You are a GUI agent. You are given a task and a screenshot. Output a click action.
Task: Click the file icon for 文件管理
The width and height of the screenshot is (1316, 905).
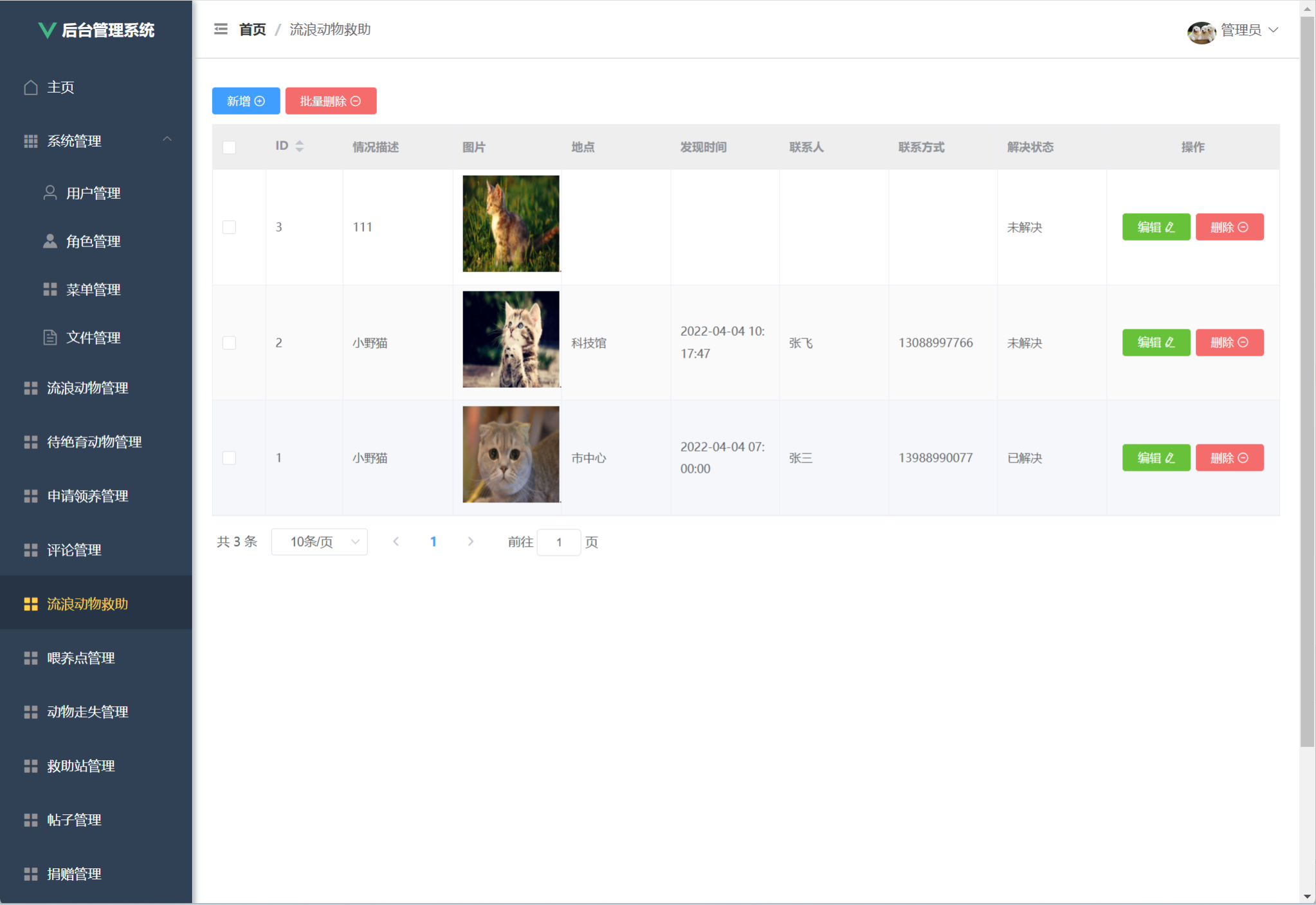[x=50, y=337]
